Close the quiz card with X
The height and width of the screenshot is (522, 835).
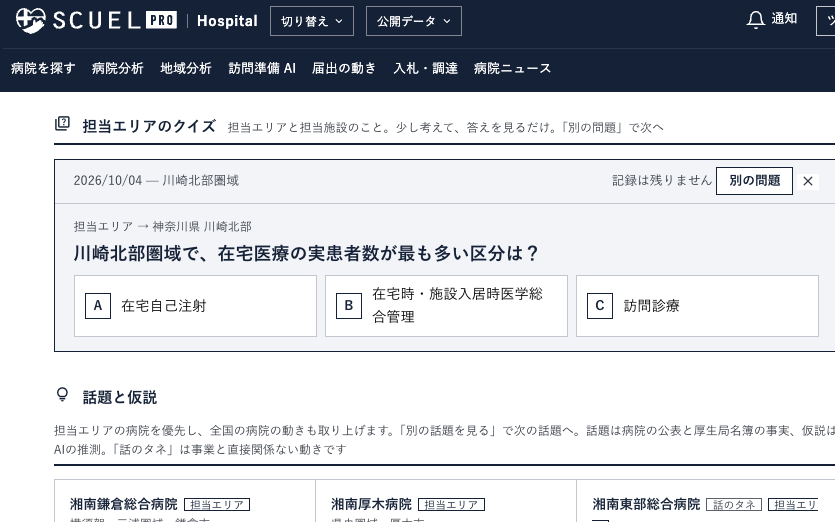click(x=807, y=181)
